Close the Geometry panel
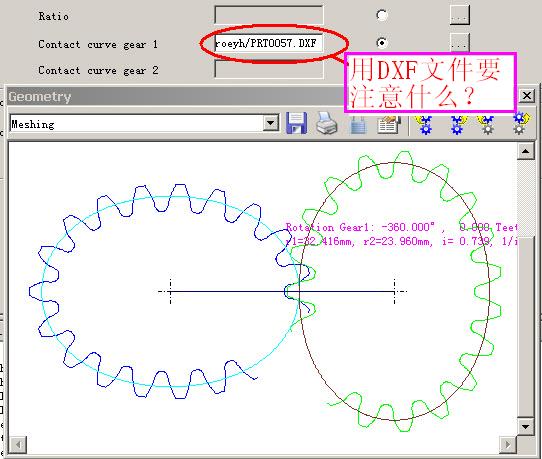The image size is (542, 459). click(x=526, y=95)
